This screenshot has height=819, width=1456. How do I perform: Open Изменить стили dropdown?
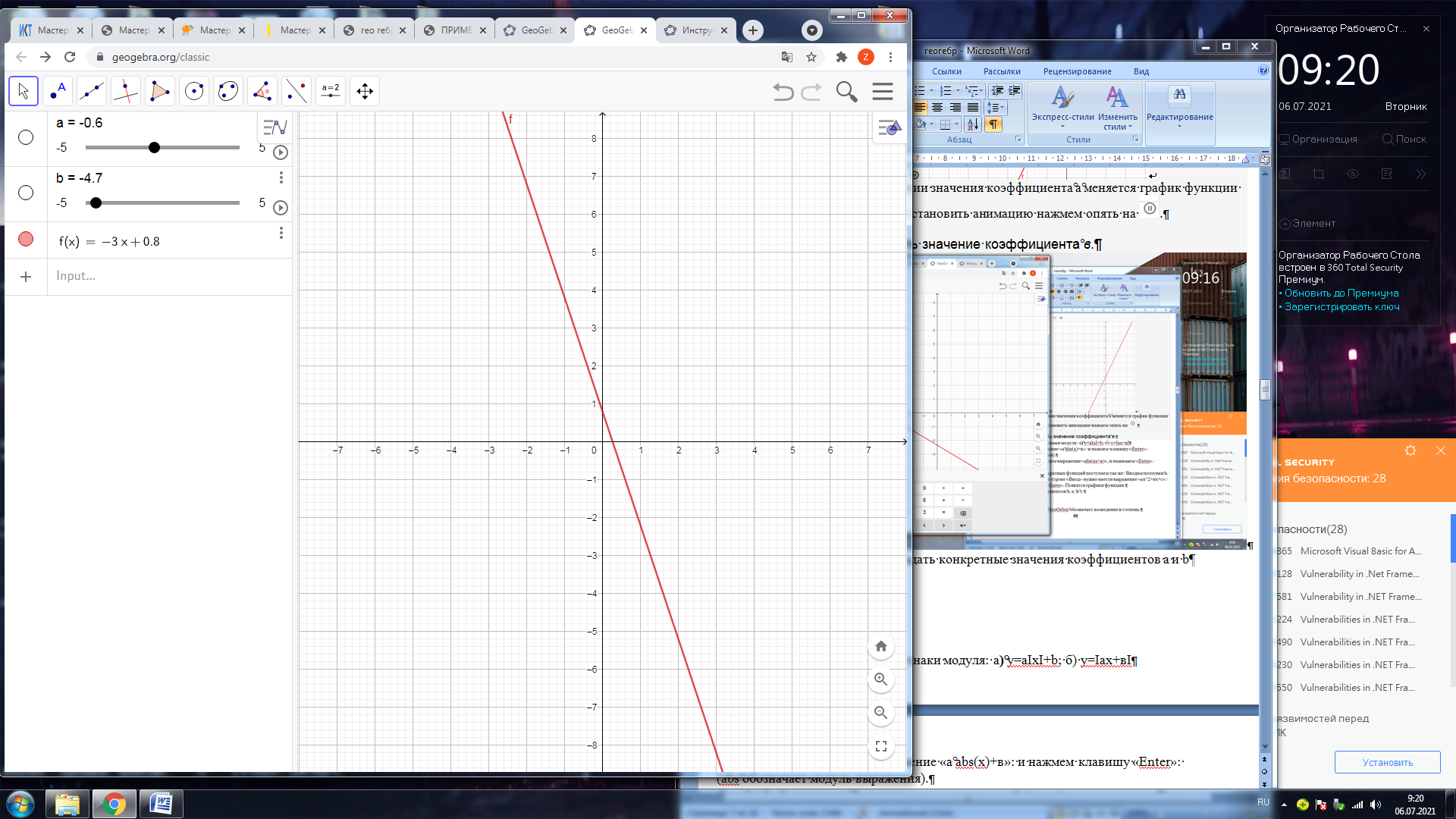coord(1117,107)
